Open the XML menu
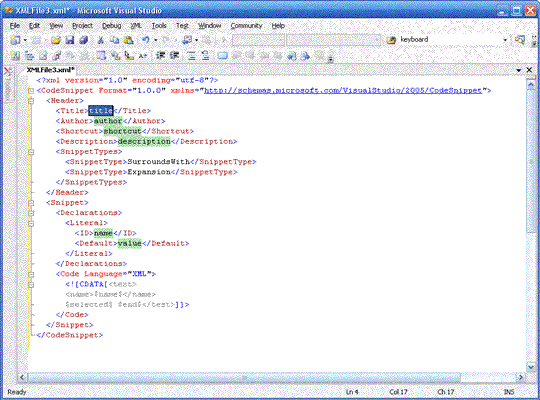 tap(136, 26)
